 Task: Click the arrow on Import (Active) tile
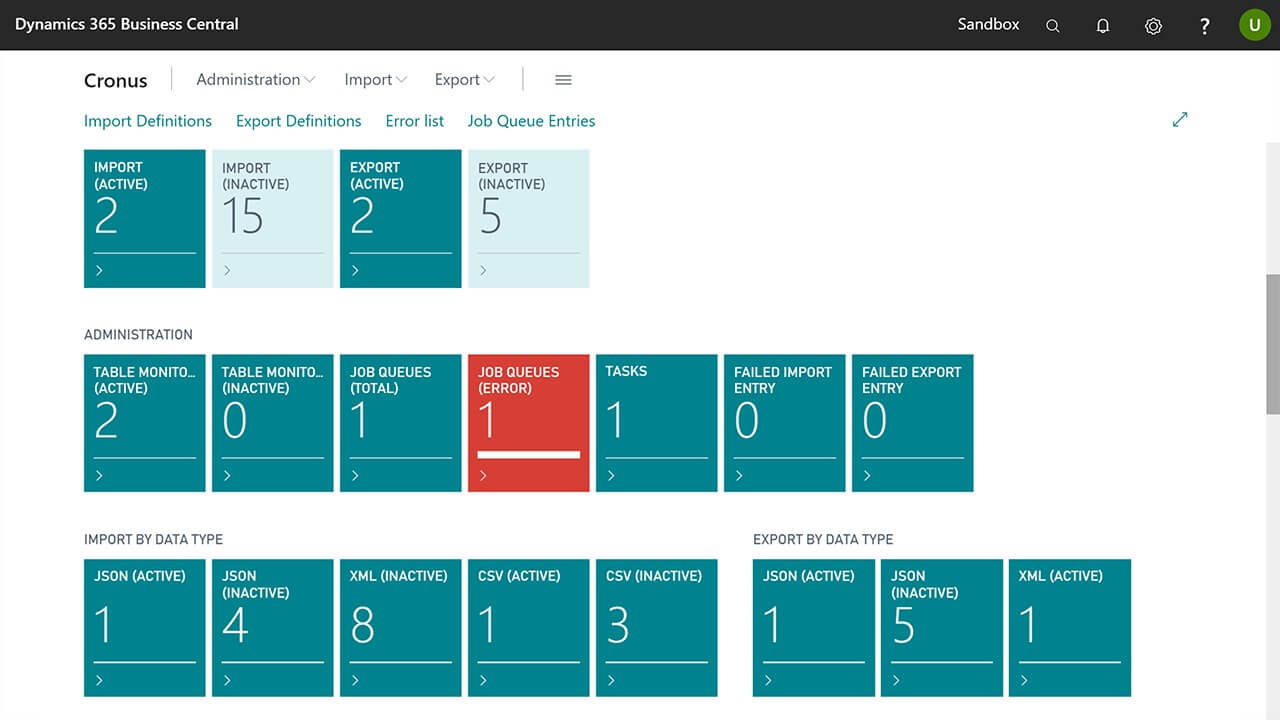(99, 271)
